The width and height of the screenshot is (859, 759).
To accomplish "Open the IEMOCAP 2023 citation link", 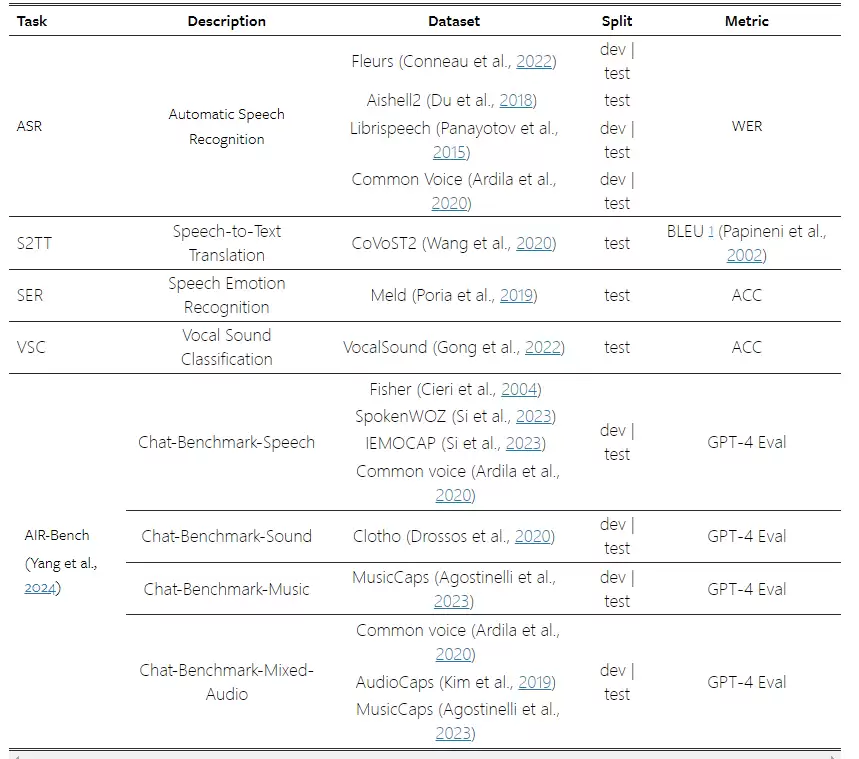I will click(x=523, y=443).
